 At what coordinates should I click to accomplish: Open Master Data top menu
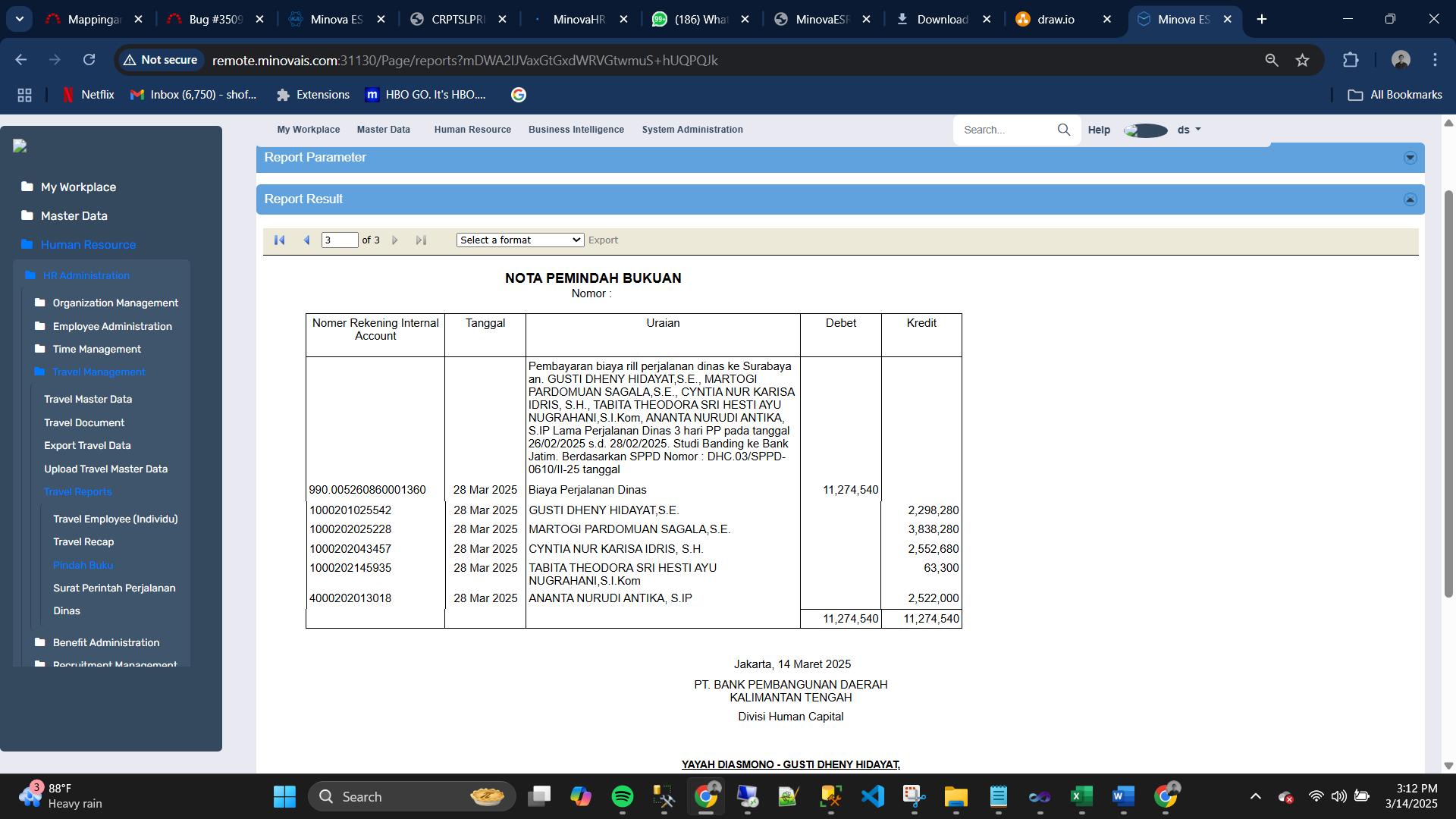click(x=384, y=130)
